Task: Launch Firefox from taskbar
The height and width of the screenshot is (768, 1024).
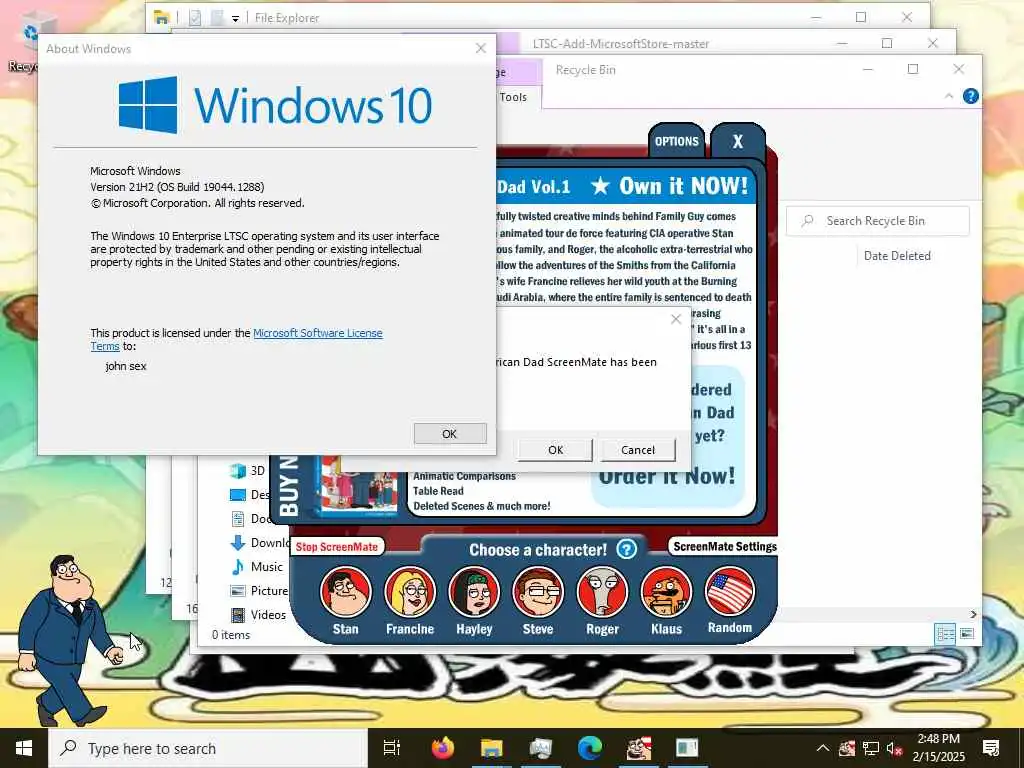Action: [x=443, y=748]
